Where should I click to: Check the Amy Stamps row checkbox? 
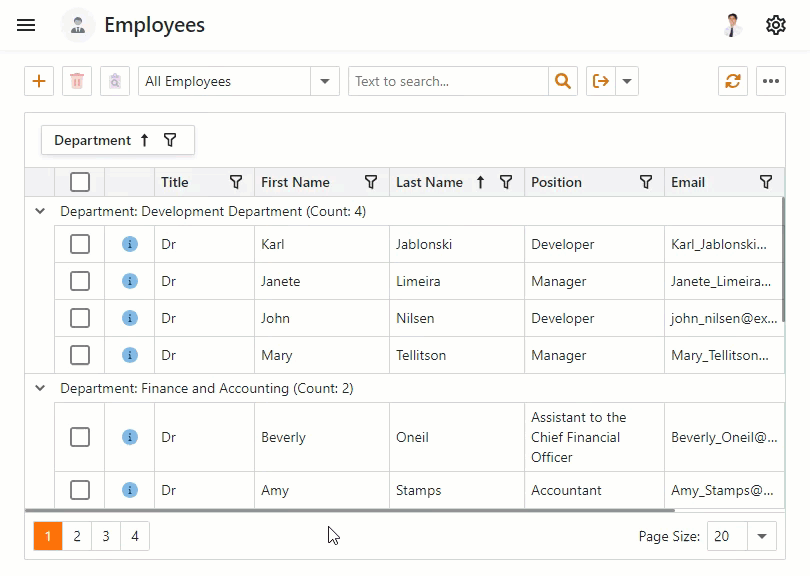80,490
